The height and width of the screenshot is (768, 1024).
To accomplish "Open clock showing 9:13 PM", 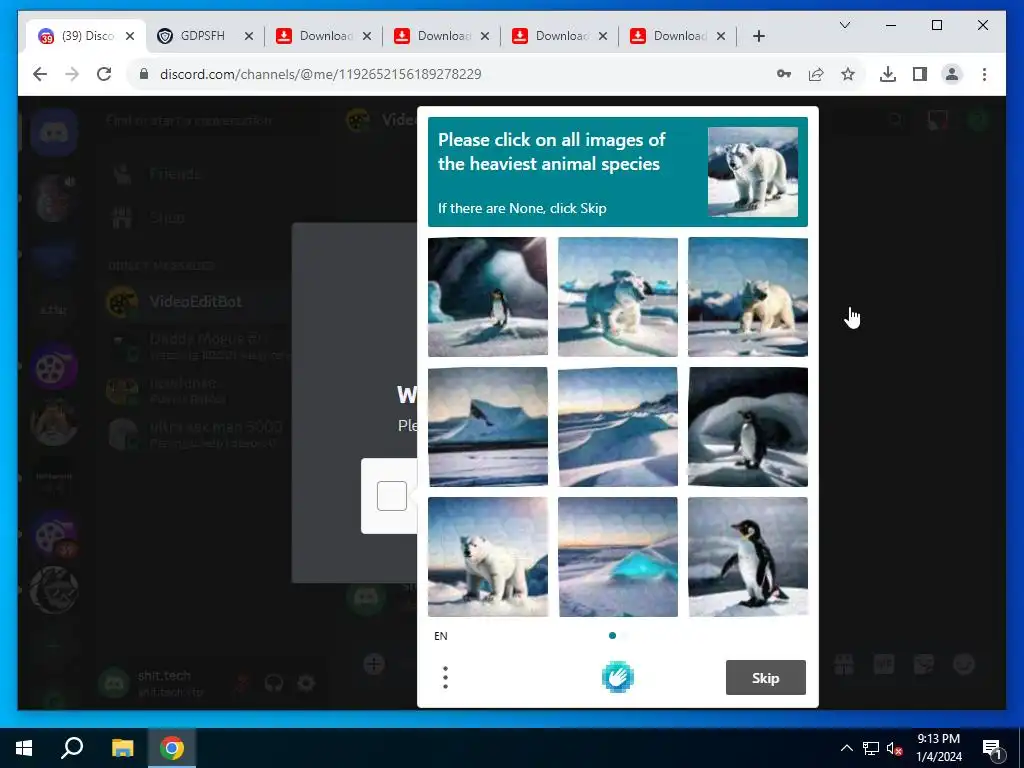I will pyautogui.click(x=938, y=748).
